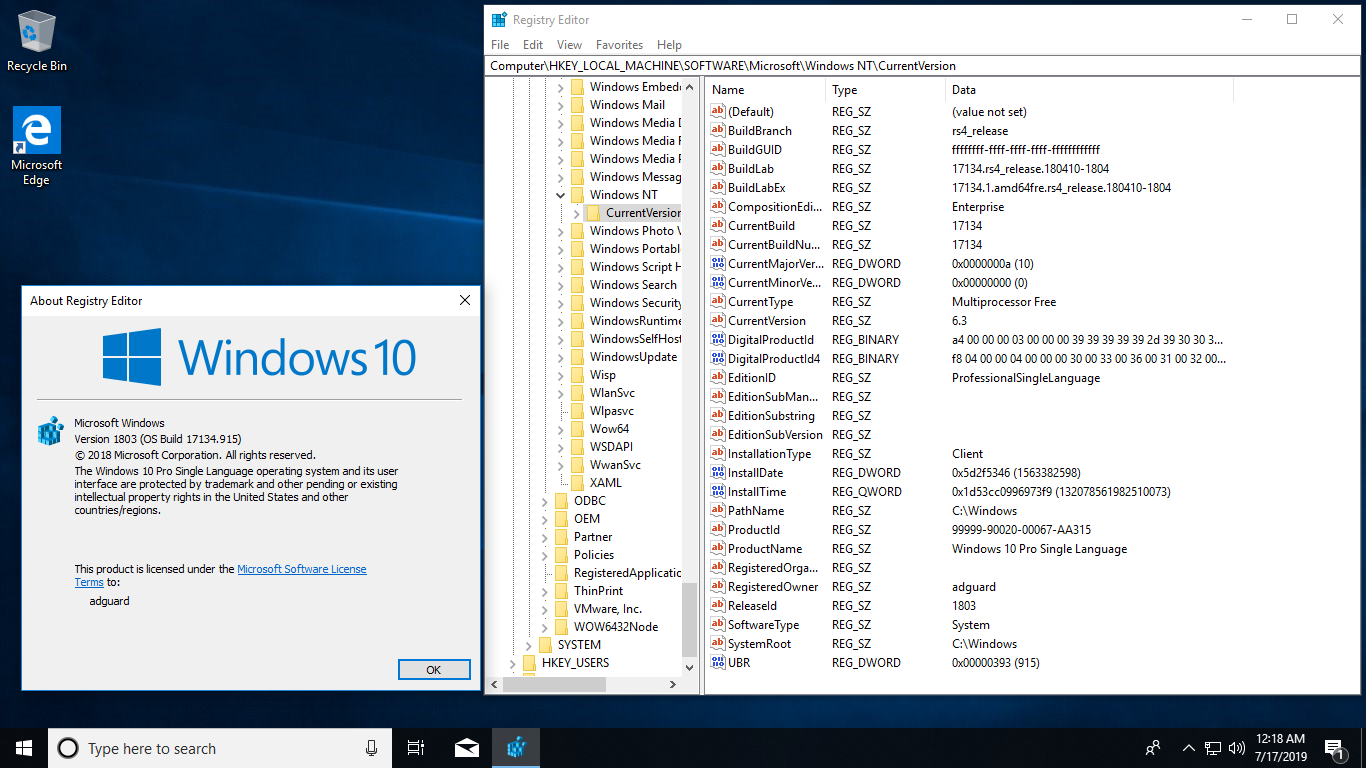This screenshot has width=1366, height=768.
Task: Click the WindowsUpdate folder icon
Action: (x=577, y=357)
